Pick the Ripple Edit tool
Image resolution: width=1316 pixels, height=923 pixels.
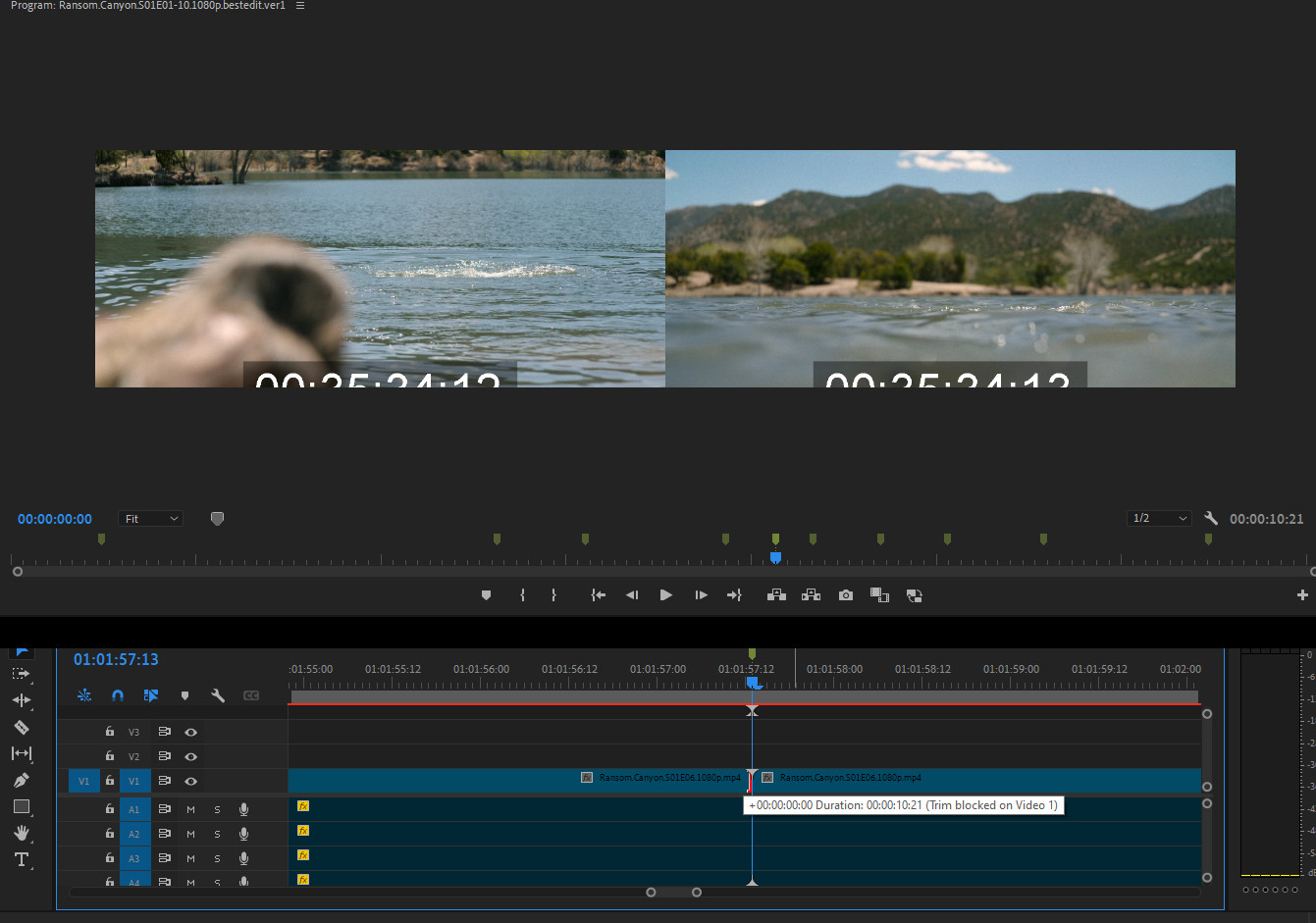21,700
